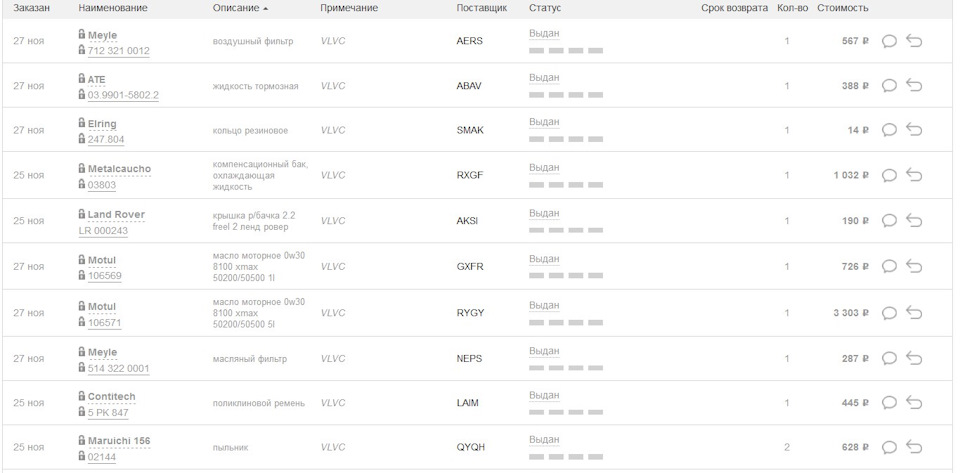The height and width of the screenshot is (473, 960).
Task: Expand Выдан status for the LAIM supplier row
Action: pos(543,396)
